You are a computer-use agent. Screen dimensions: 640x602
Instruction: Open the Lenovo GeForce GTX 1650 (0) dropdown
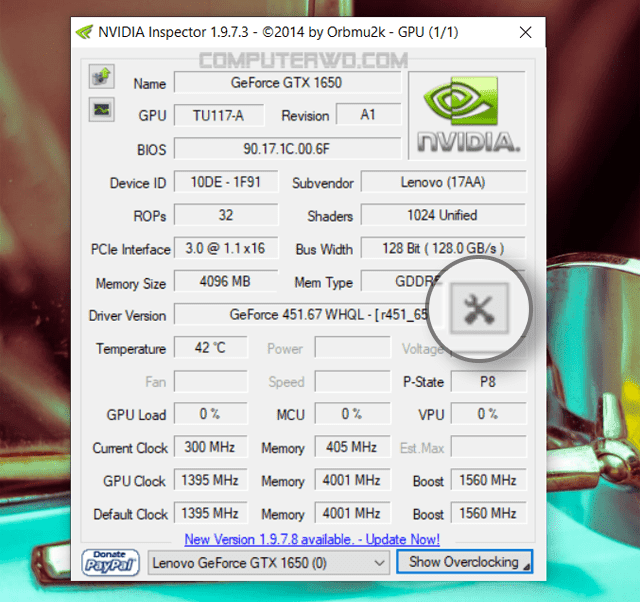(269, 563)
